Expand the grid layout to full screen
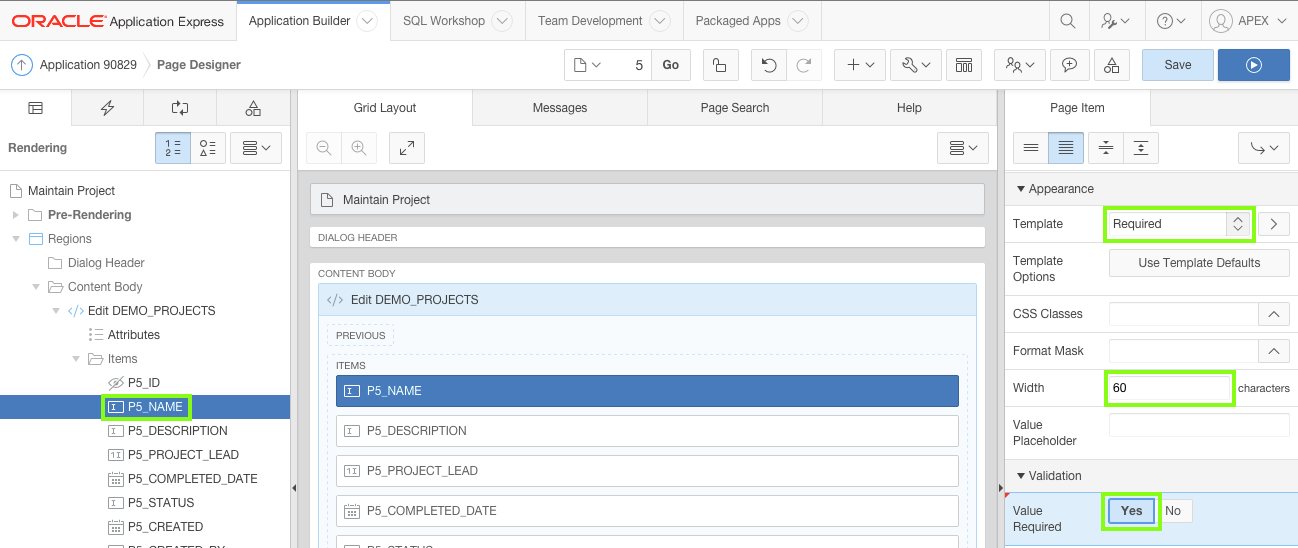Screen dimensions: 1298x548 point(407,148)
